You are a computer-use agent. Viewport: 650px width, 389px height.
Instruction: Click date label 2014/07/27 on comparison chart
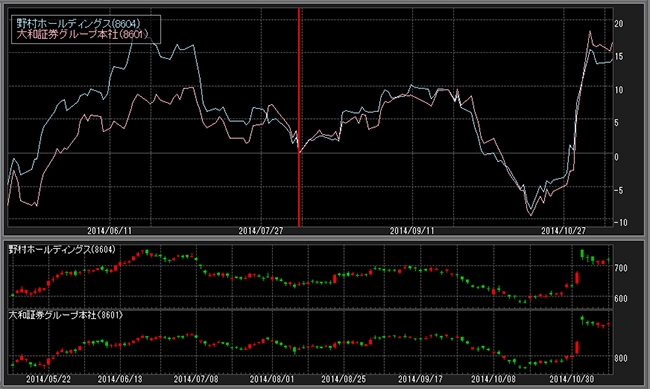pos(261,231)
